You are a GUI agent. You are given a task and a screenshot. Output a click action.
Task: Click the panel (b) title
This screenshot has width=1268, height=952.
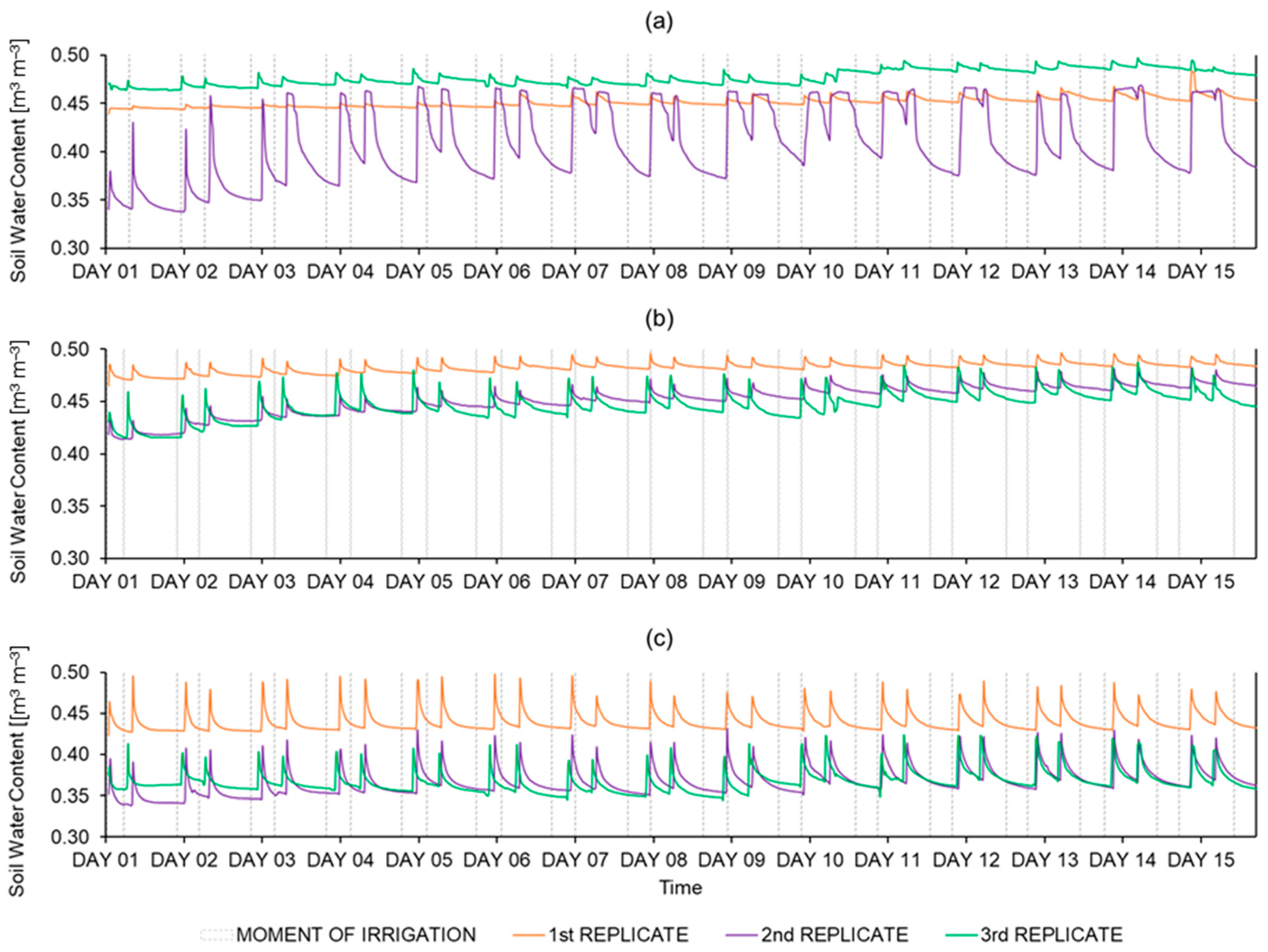659,319
